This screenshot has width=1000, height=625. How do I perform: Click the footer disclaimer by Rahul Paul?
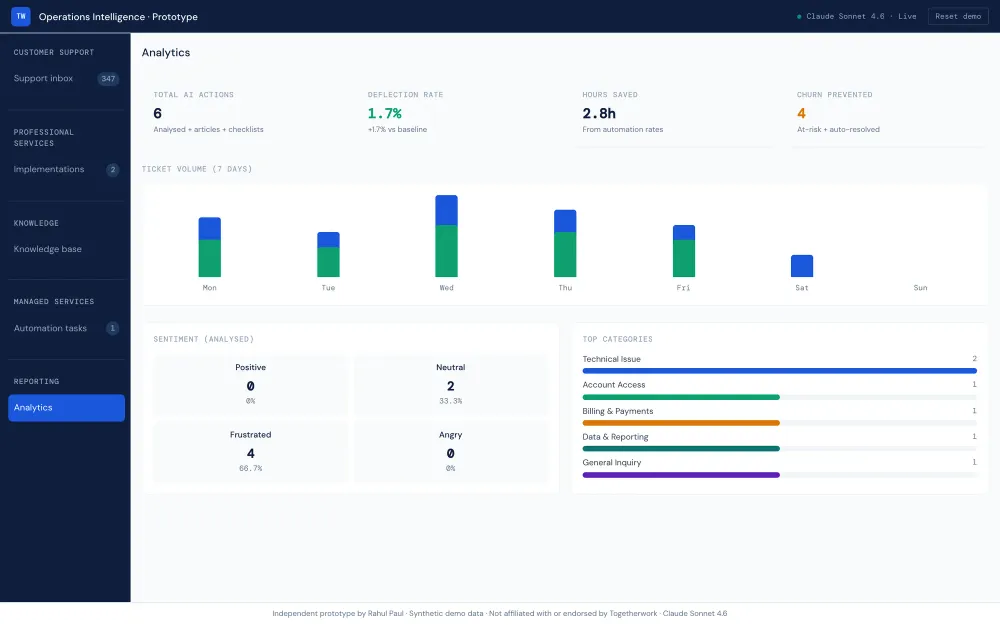coord(499,614)
